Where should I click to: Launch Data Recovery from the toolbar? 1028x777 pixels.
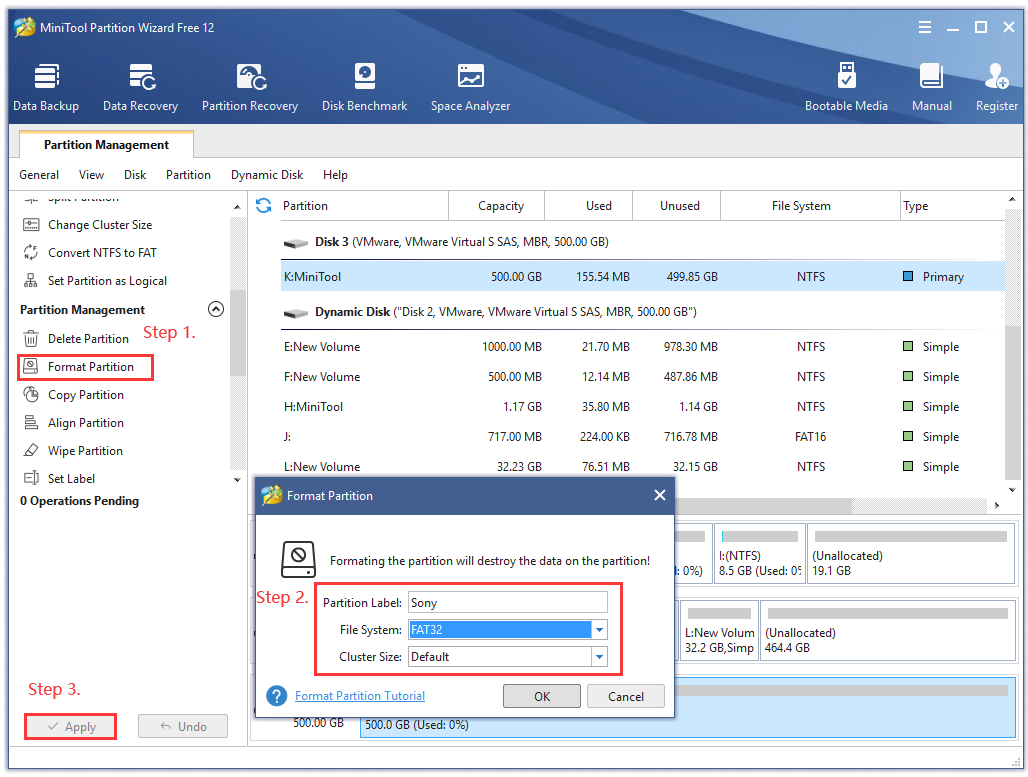pyautogui.click(x=140, y=87)
